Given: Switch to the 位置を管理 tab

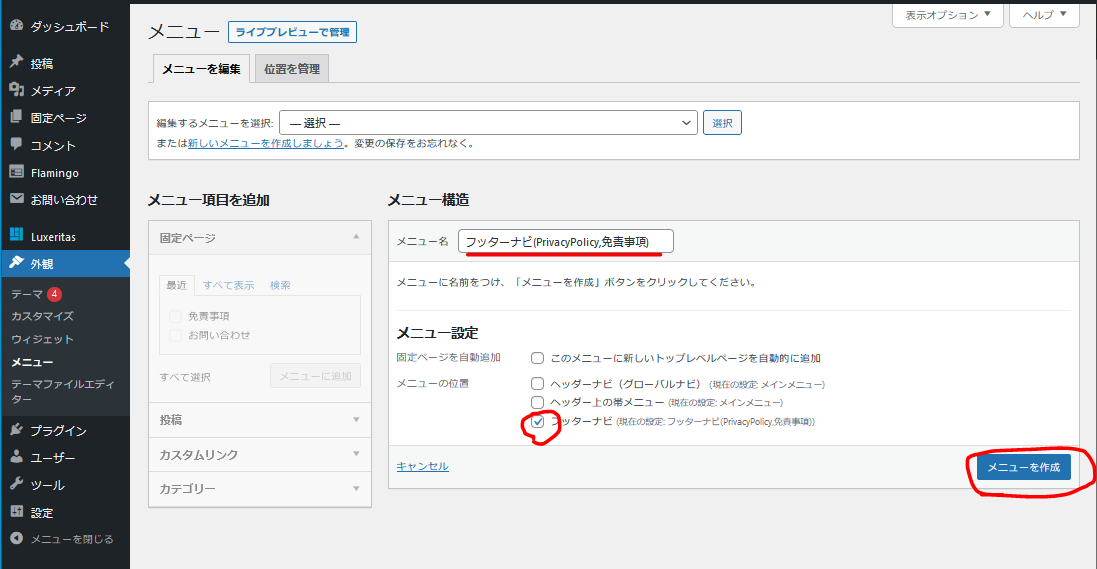Looking at the screenshot, I should (x=292, y=69).
